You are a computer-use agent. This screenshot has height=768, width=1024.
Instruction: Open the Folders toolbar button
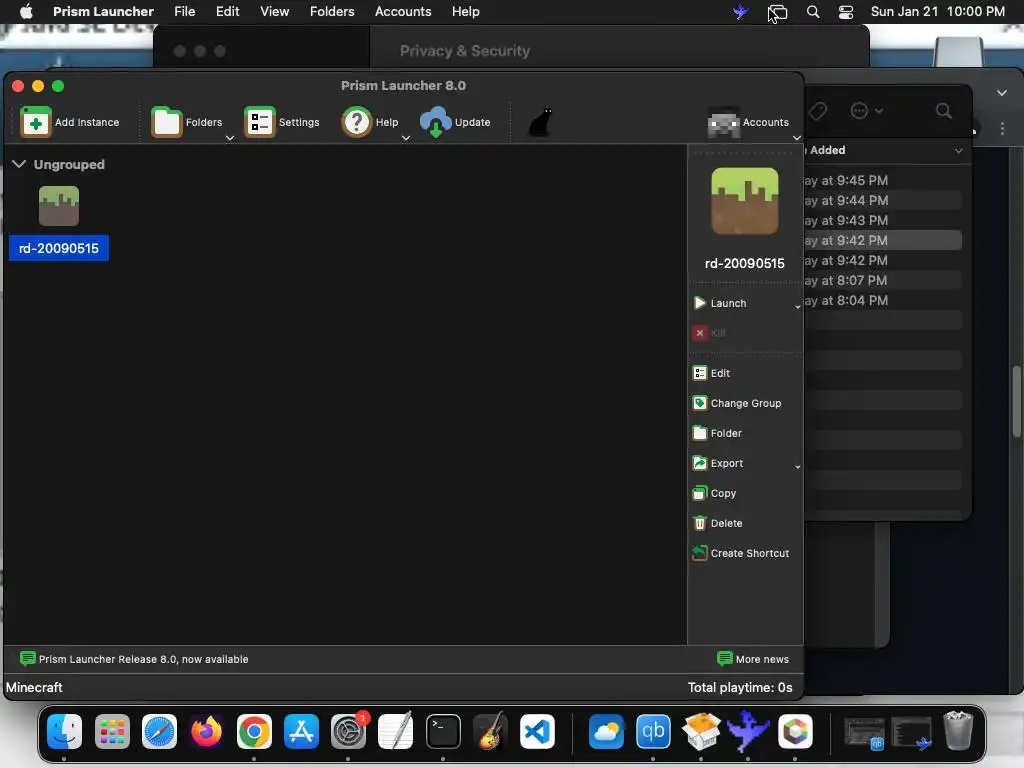pyautogui.click(x=187, y=122)
